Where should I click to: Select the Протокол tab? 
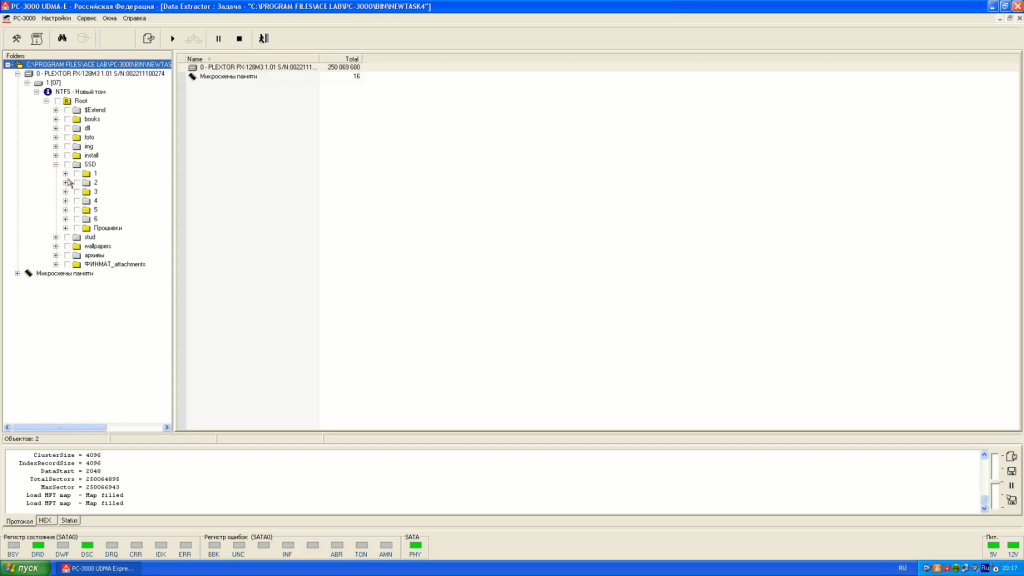tap(20, 521)
